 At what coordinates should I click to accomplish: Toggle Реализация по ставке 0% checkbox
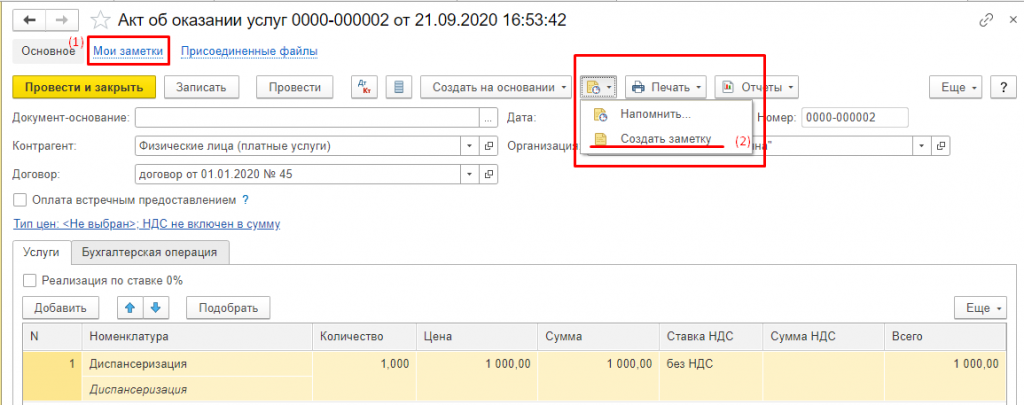tap(29, 281)
